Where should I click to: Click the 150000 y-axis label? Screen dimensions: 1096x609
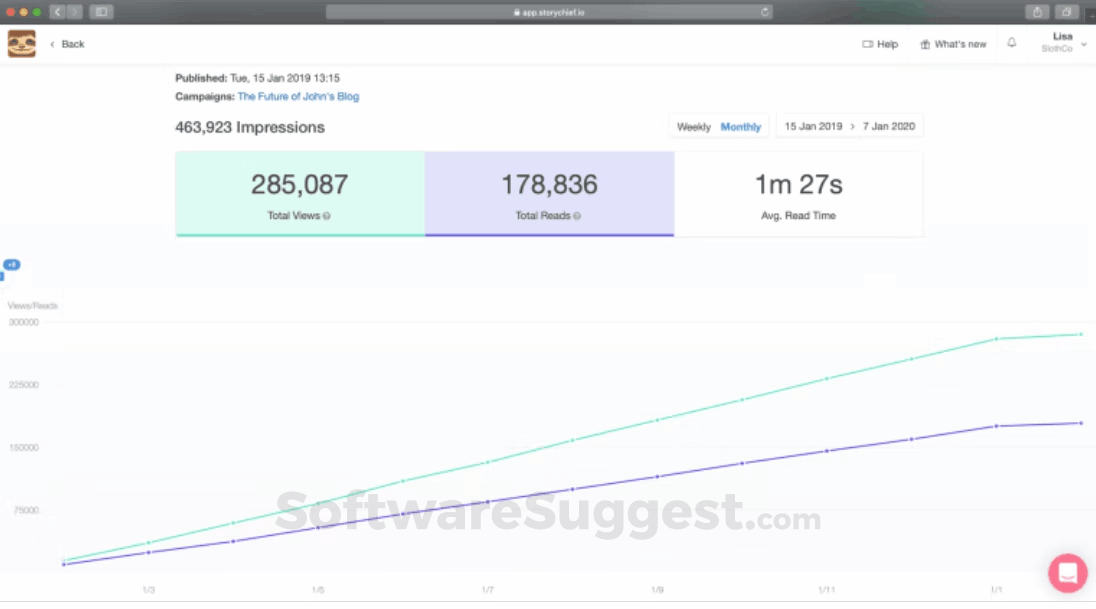point(24,447)
